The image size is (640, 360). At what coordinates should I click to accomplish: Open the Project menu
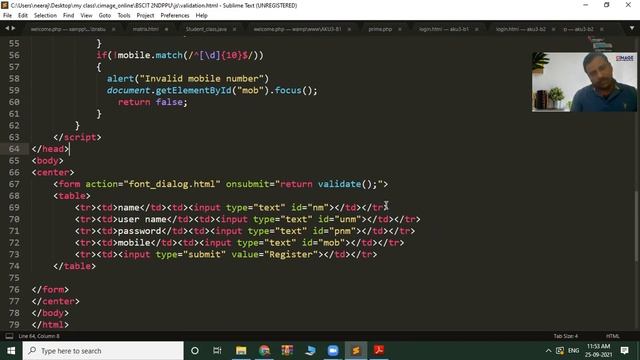[x=145, y=16]
